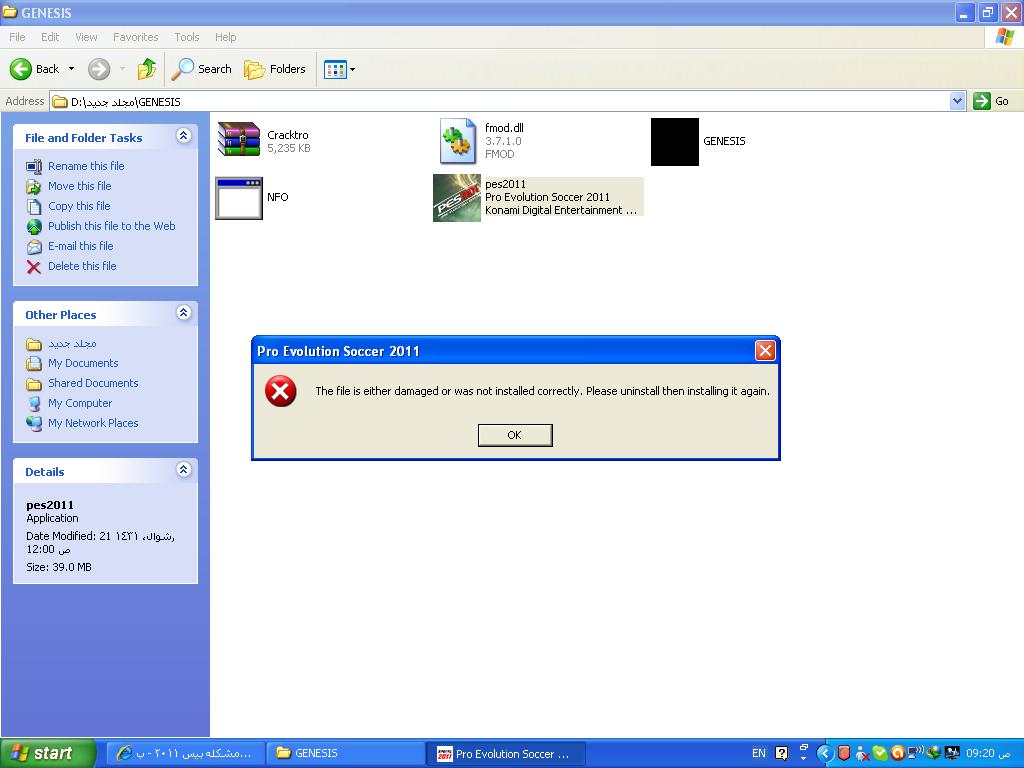The width and height of the screenshot is (1024, 768).
Task: Open the Views dropdown button
Action: [x=340, y=69]
